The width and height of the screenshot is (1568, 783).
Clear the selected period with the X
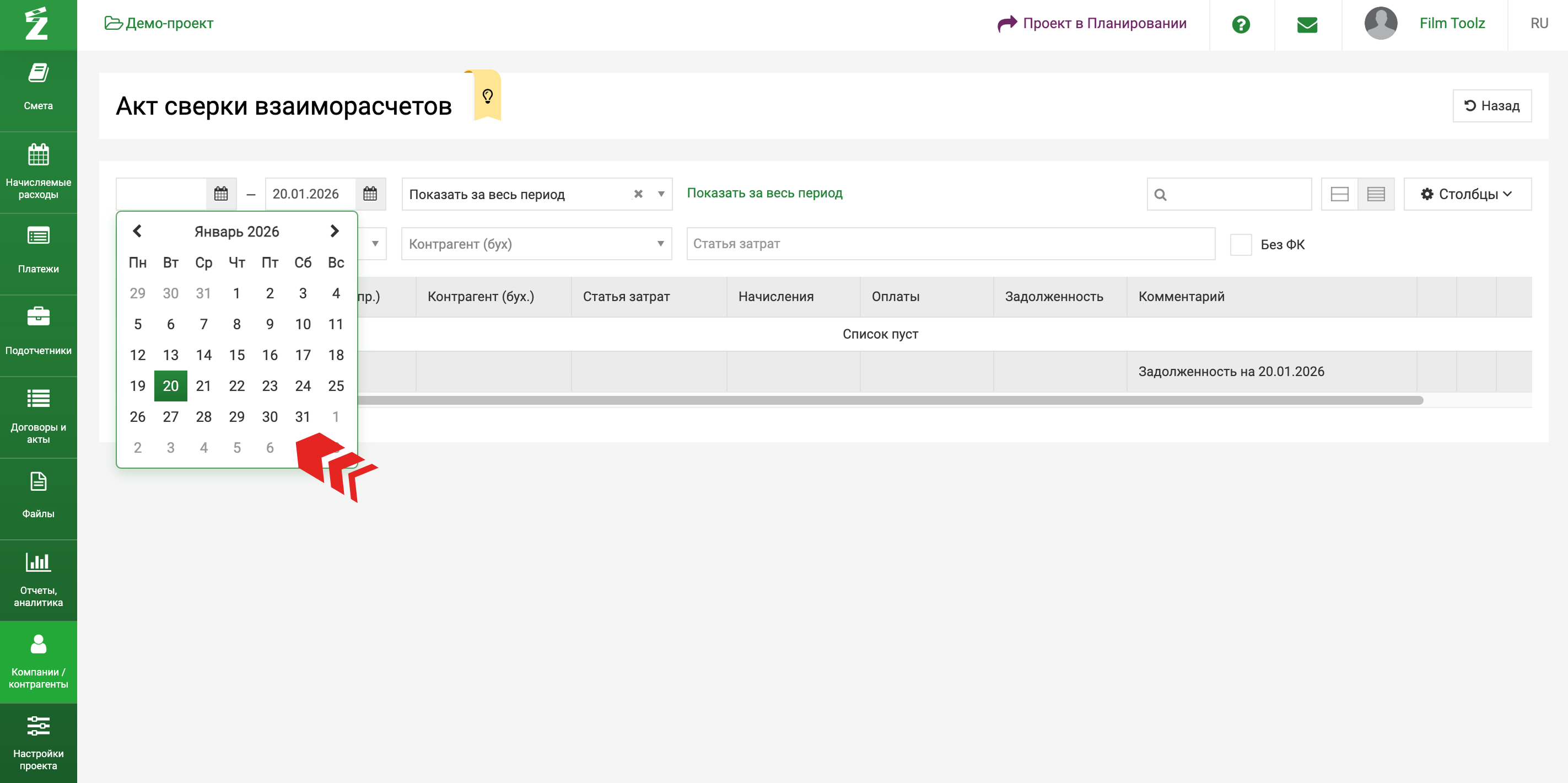pos(638,194)
